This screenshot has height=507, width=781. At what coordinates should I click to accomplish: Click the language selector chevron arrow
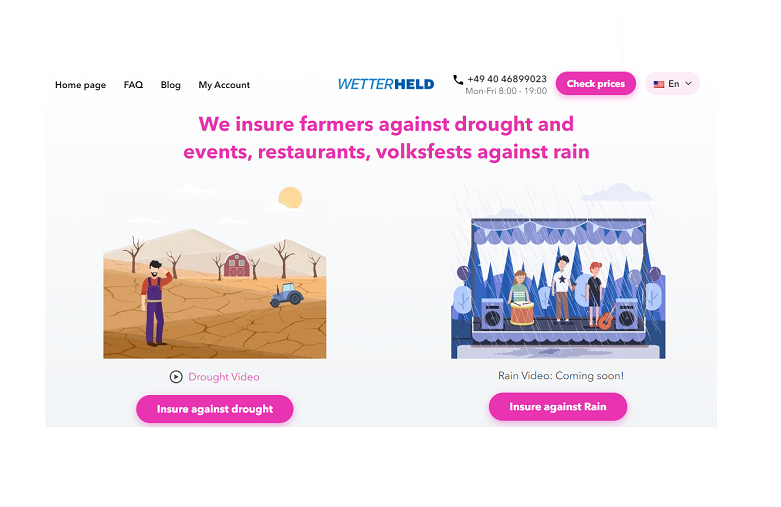(688, 84)
